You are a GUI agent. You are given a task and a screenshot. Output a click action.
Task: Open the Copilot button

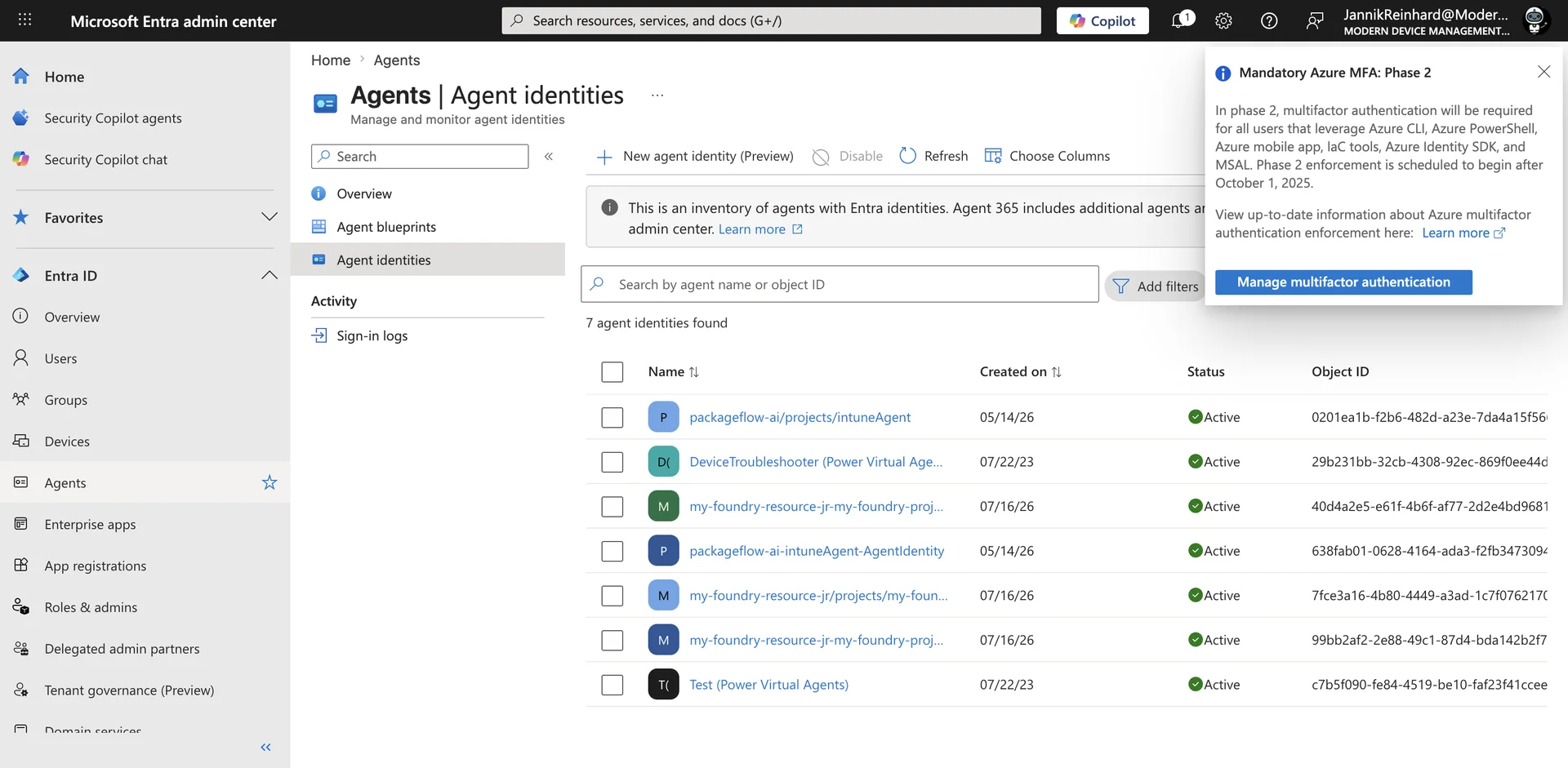1102,21
